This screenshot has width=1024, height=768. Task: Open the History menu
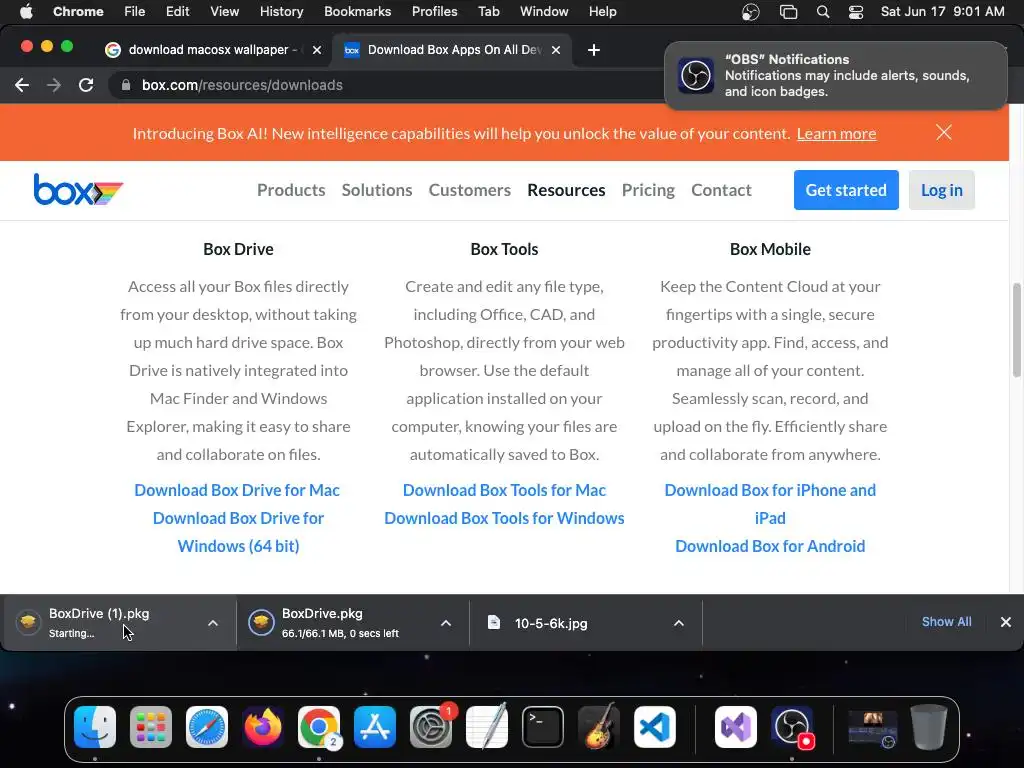281,11
